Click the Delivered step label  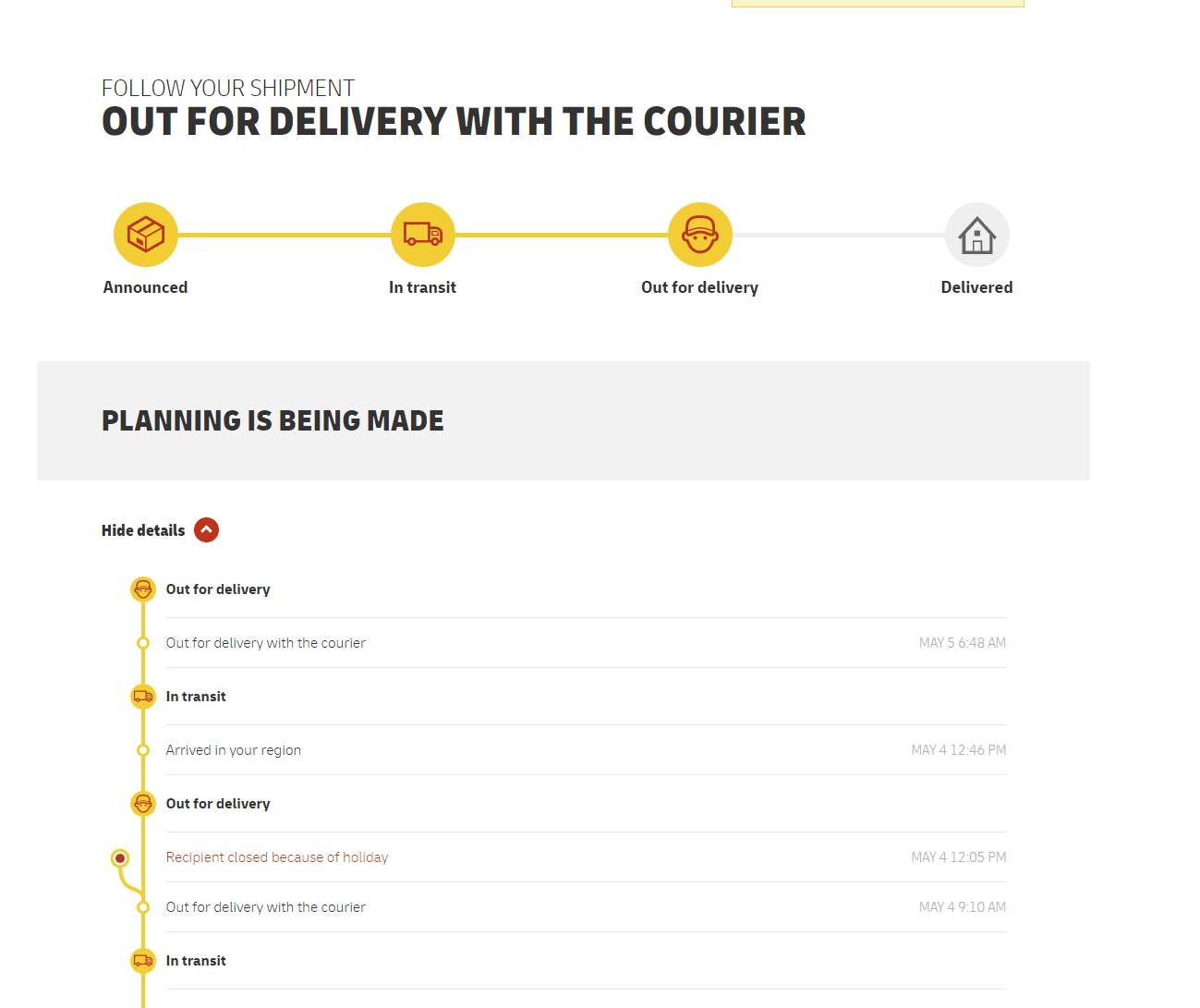977,287
